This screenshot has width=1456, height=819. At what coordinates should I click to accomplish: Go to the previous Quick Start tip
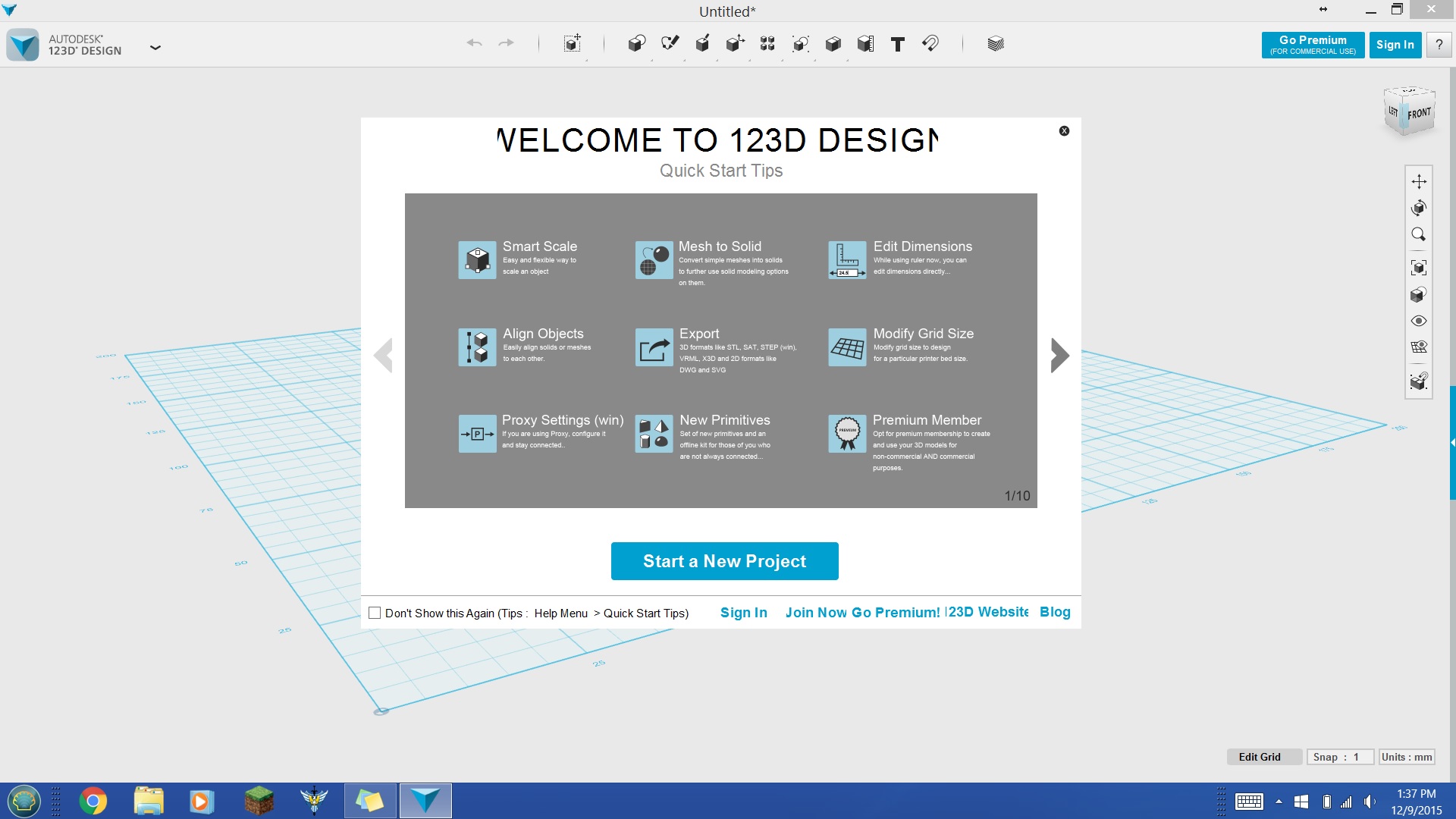point(383,355)
